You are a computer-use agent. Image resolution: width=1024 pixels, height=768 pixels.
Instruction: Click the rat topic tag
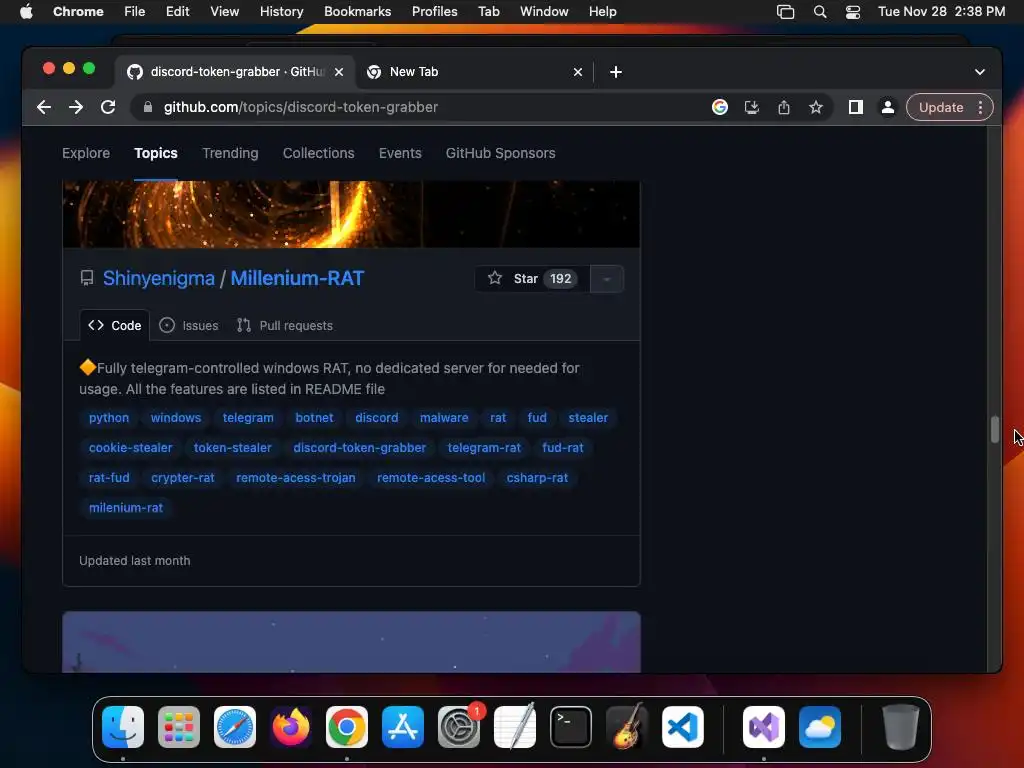498,418
